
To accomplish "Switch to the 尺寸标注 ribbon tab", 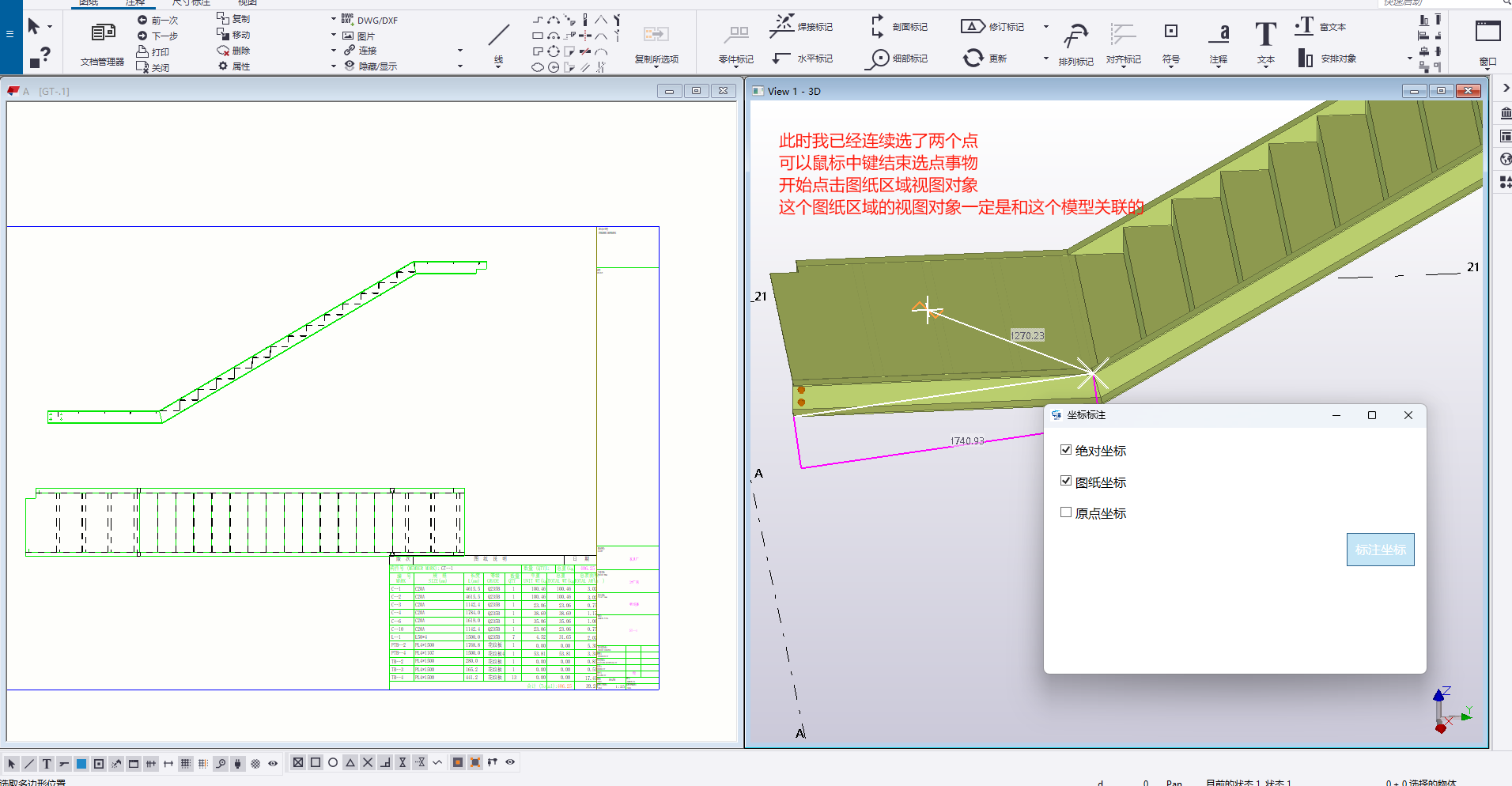I will [x=191, y=2].
